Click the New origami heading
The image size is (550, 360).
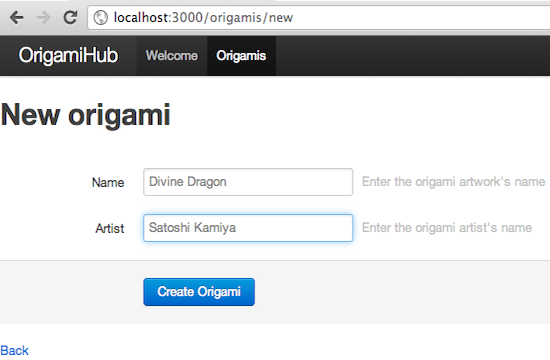(x=86, y=115)
